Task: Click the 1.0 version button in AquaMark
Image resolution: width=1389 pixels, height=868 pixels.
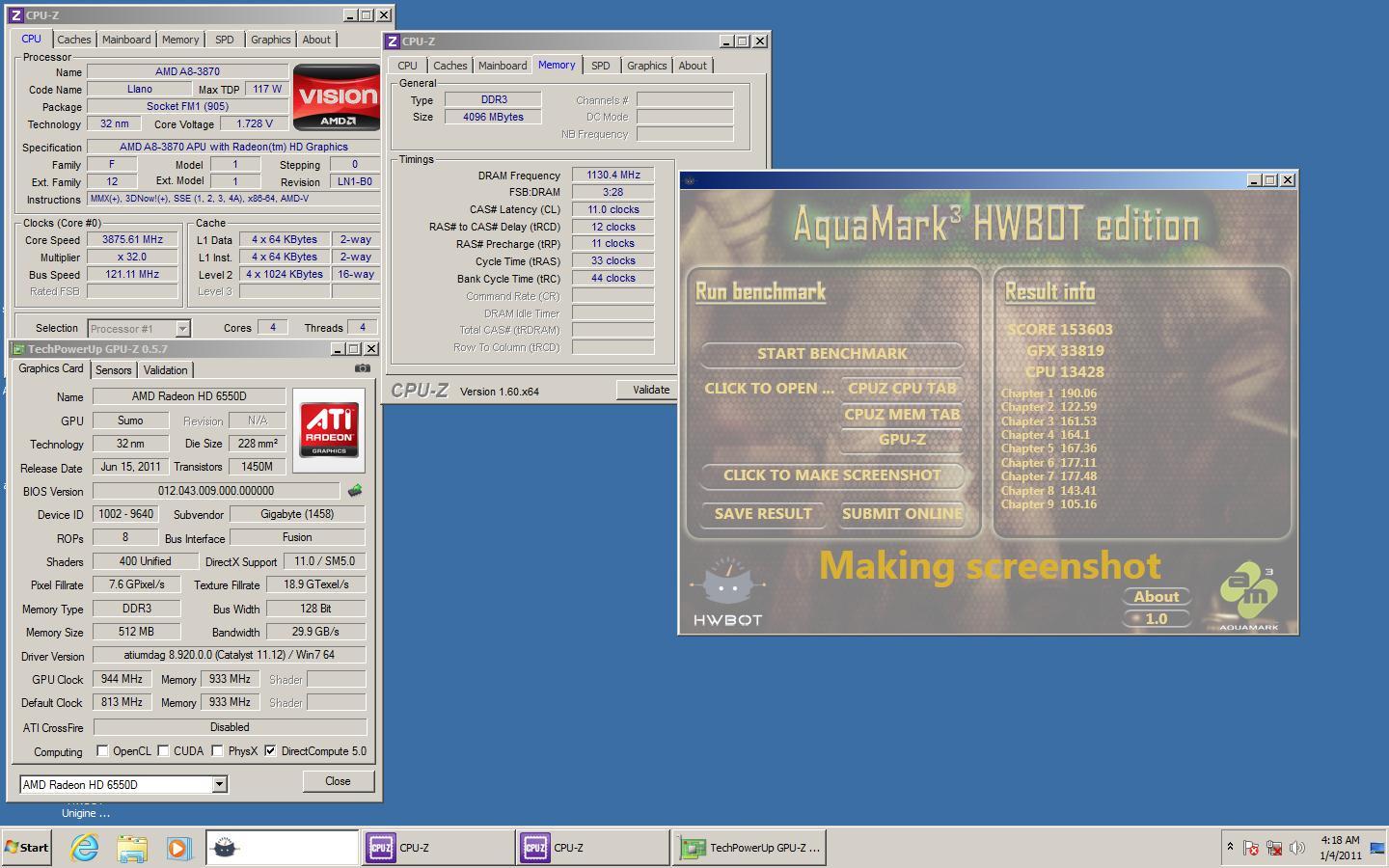Action: click(x=1156, y=619)
